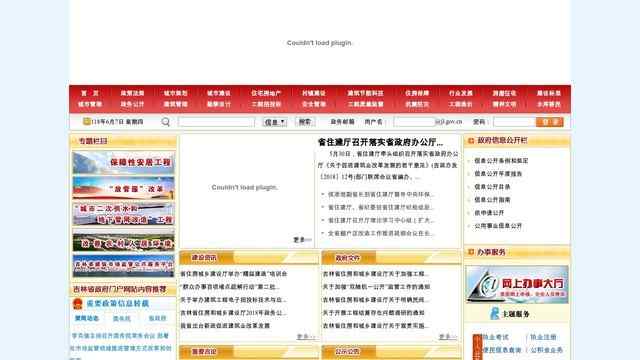Click the 政府信息公开栏 header icon
The width and height of the screenshot is (640, 360).
coord(471,140)
